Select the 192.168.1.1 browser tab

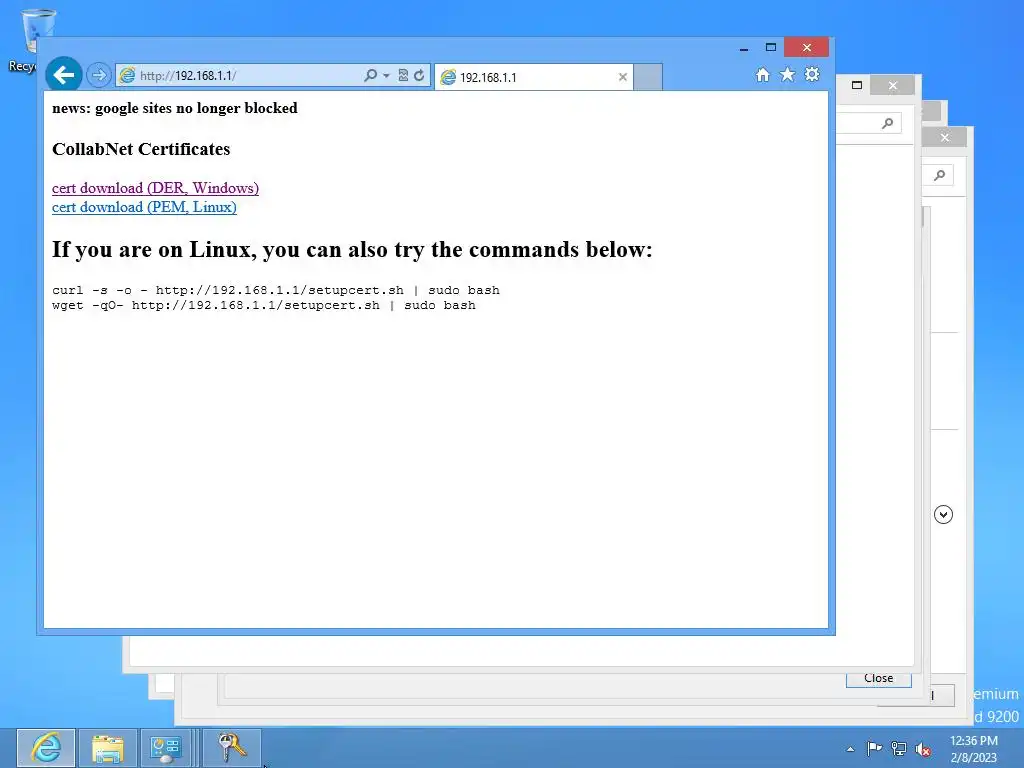click(534, 77)
